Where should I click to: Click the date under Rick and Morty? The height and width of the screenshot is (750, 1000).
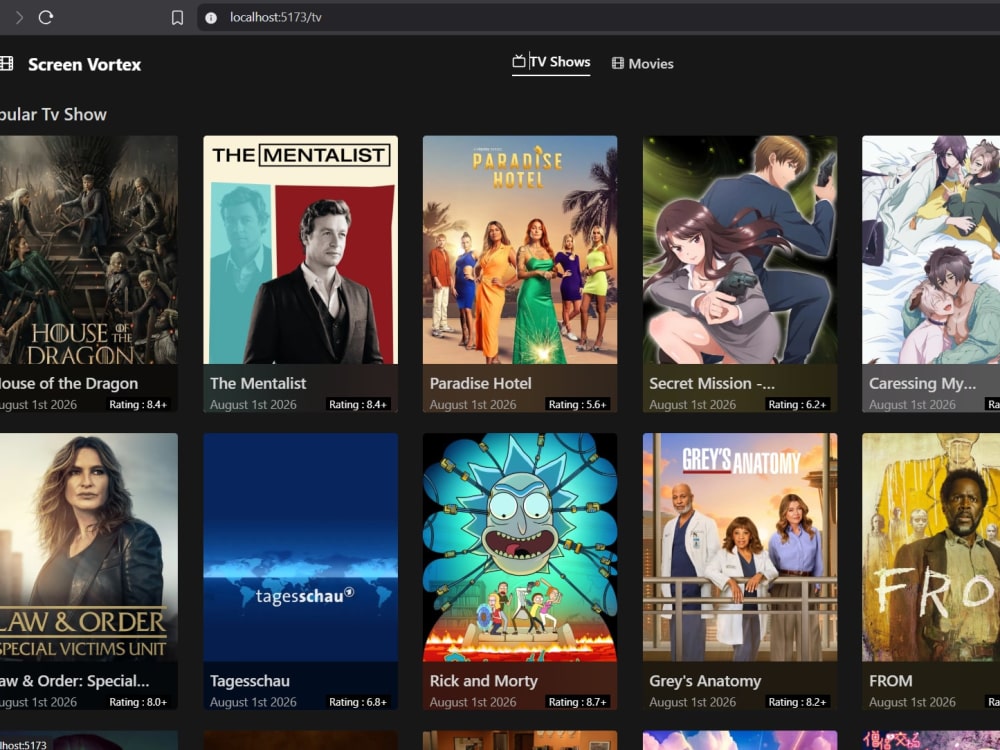coord(473,702)
